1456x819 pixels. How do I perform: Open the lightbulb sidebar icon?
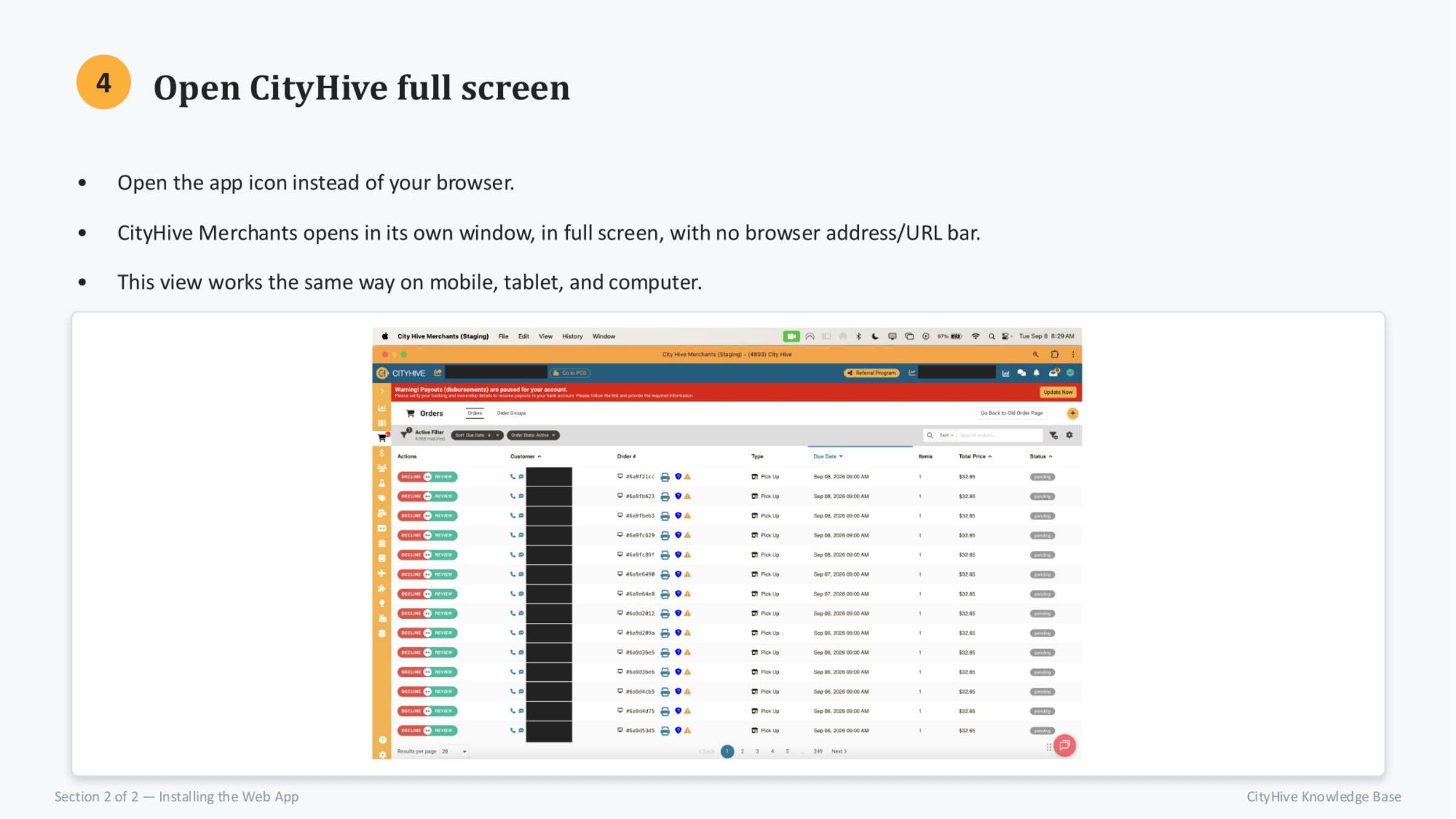coord(382,604)
